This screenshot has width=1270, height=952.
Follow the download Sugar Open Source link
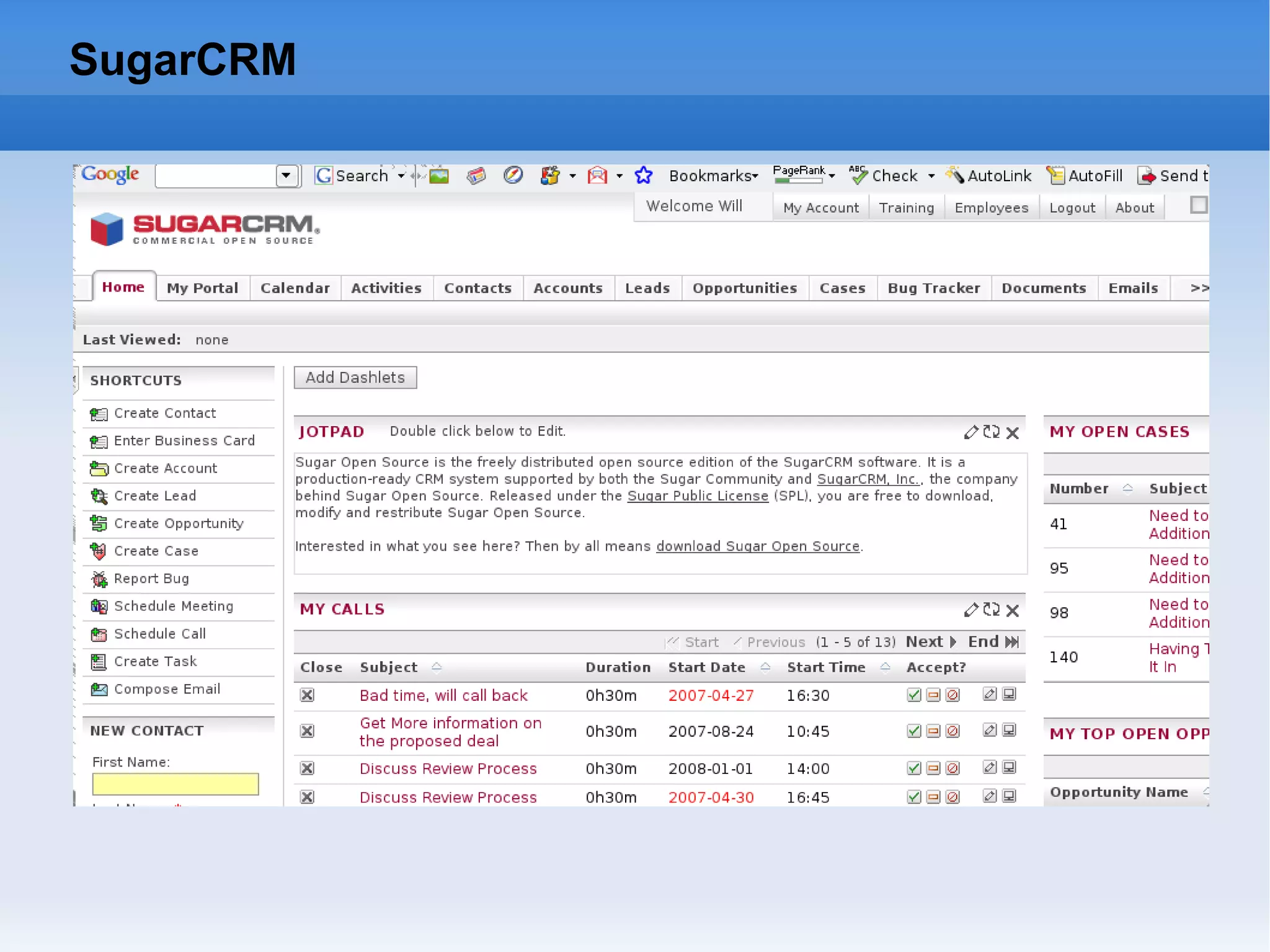tap(758, 546)
